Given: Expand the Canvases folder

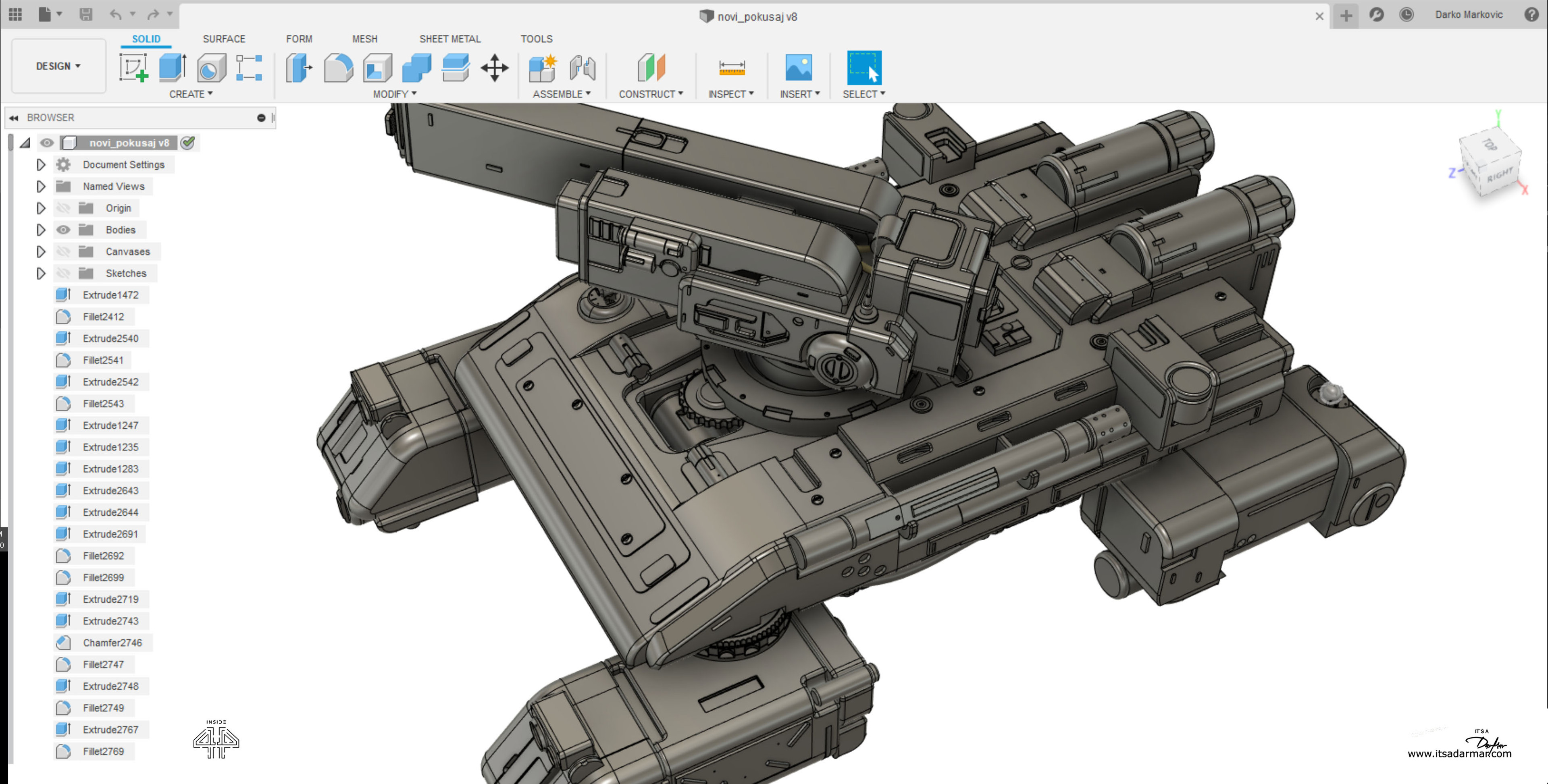Looking at the screenshot, I should tap(41, 251).
